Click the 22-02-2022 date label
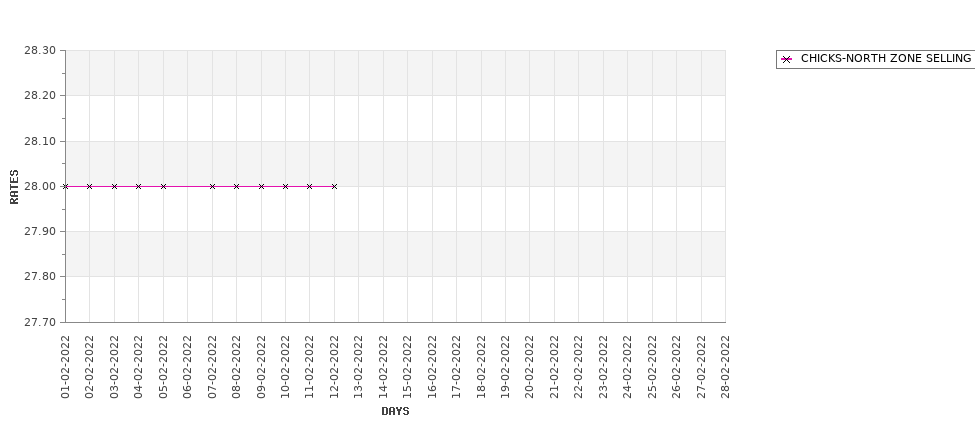This screenshot has height=429, width=975. pos(579,367)
